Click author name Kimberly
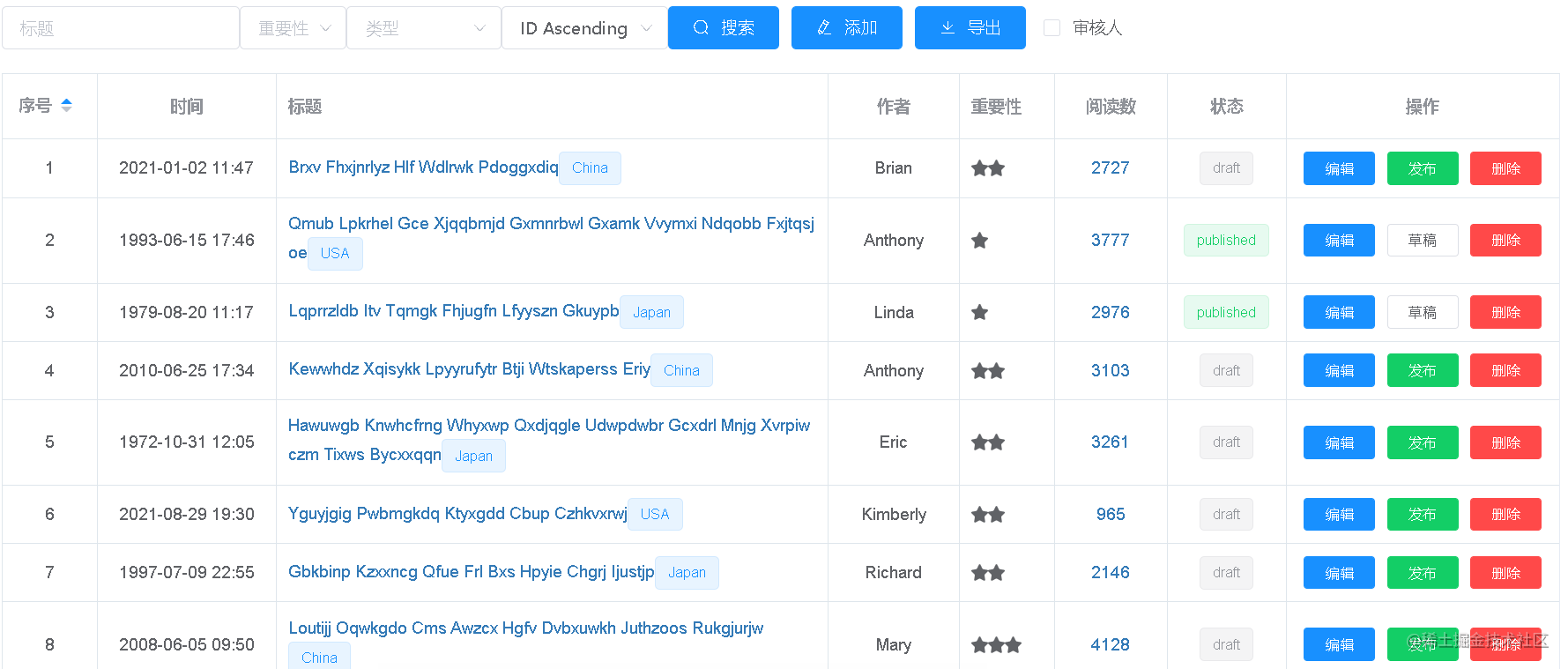Image resolution: width=1568 pixels, height=669 pixels. coord(894,515)
